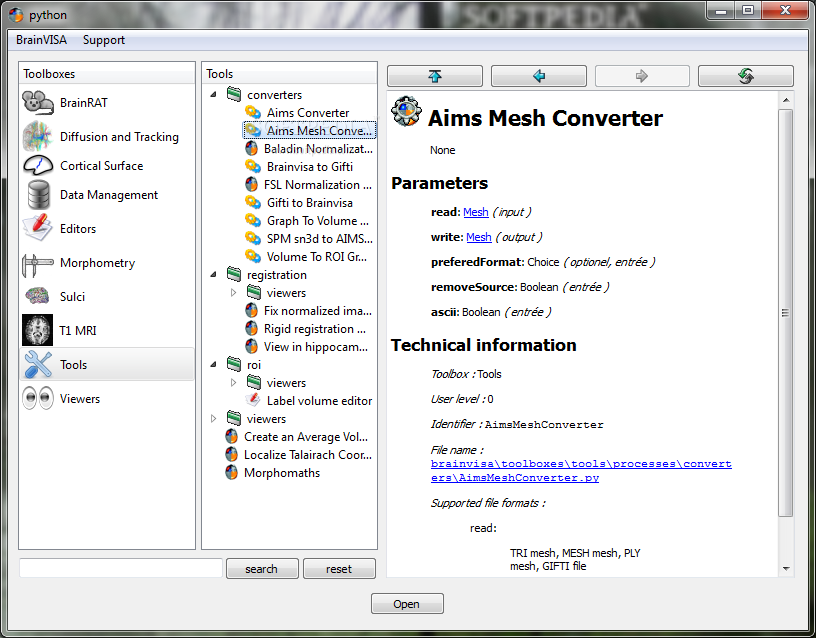This screenshot has width=816, height=638.
Task: Click the registration folder icon
Action: point(234,274)
